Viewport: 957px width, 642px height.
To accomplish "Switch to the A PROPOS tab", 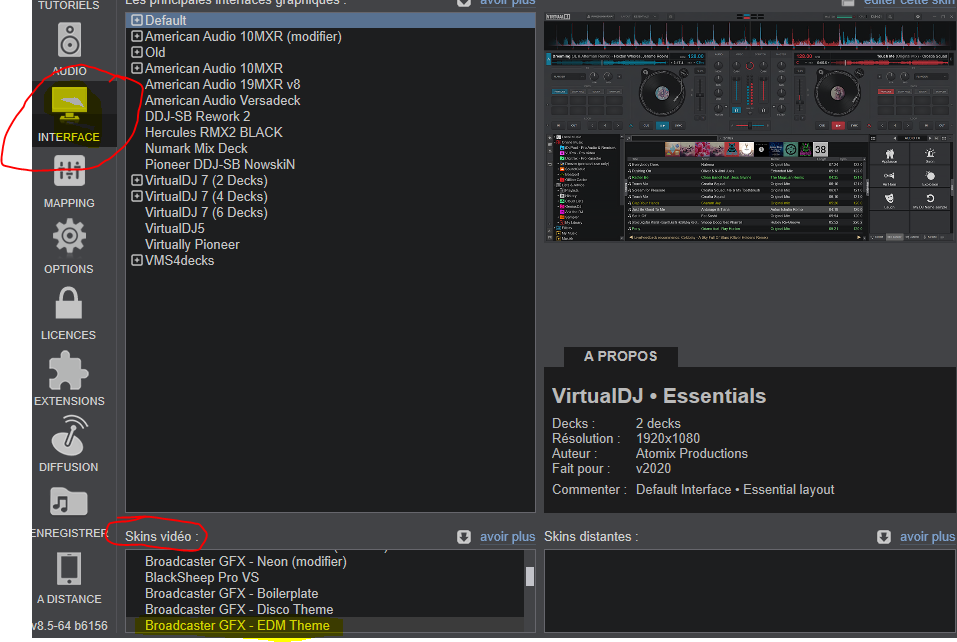I will [x=621, y=356].
